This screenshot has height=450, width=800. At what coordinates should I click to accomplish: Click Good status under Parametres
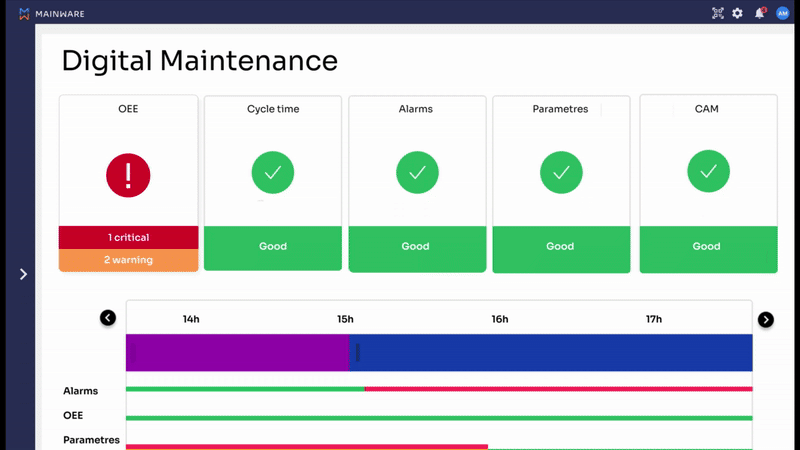pyautogui.click(x=561, y=249)
